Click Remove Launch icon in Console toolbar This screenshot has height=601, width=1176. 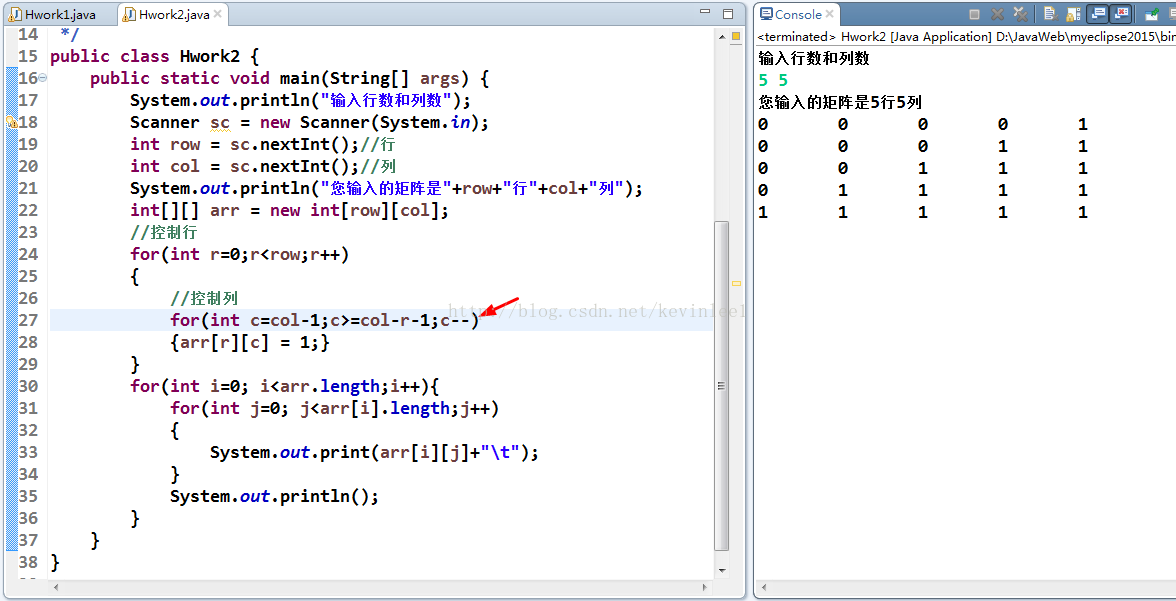pos(997,14)
